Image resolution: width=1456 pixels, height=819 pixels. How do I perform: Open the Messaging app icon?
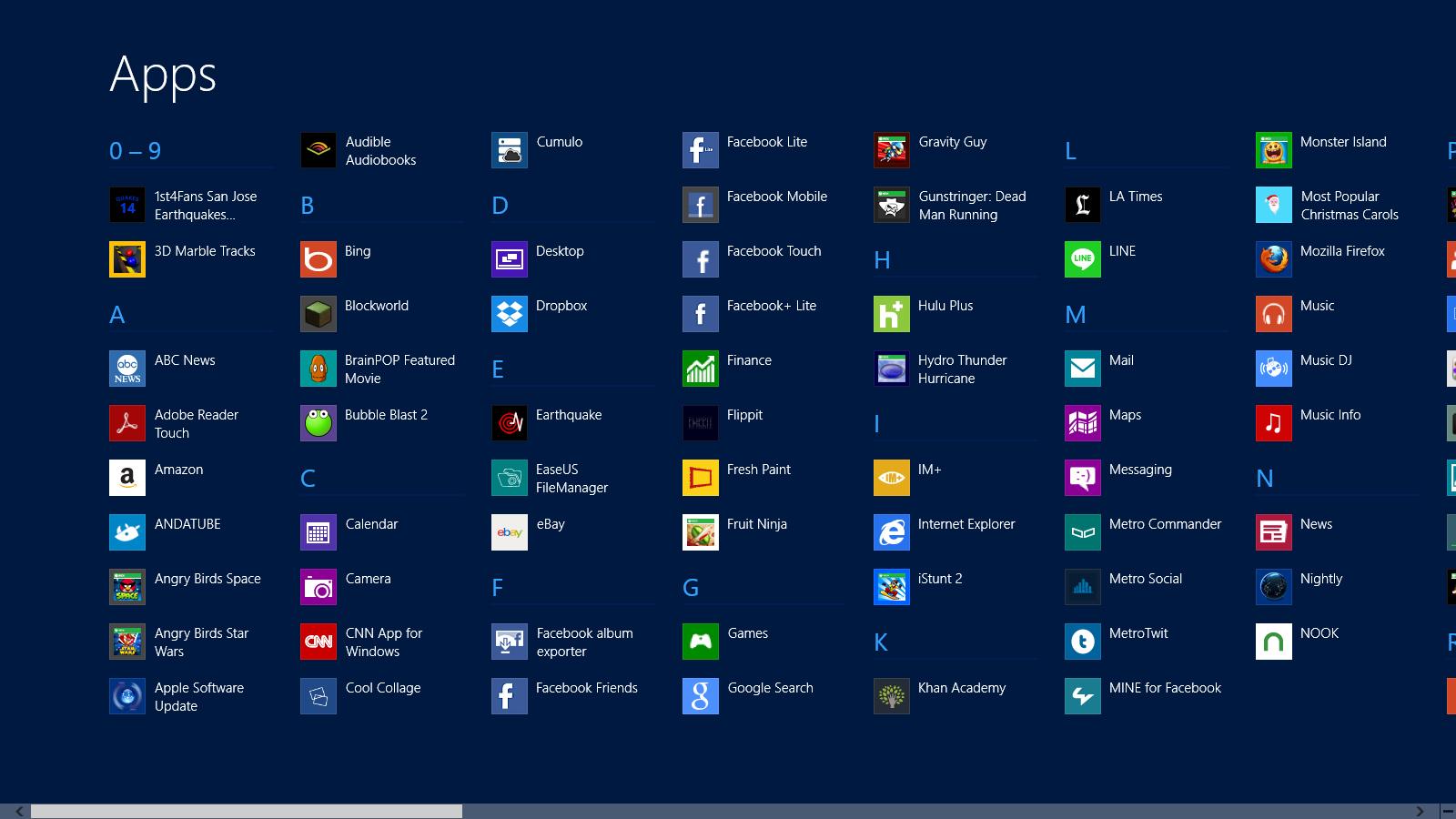tap(1083, 478)
